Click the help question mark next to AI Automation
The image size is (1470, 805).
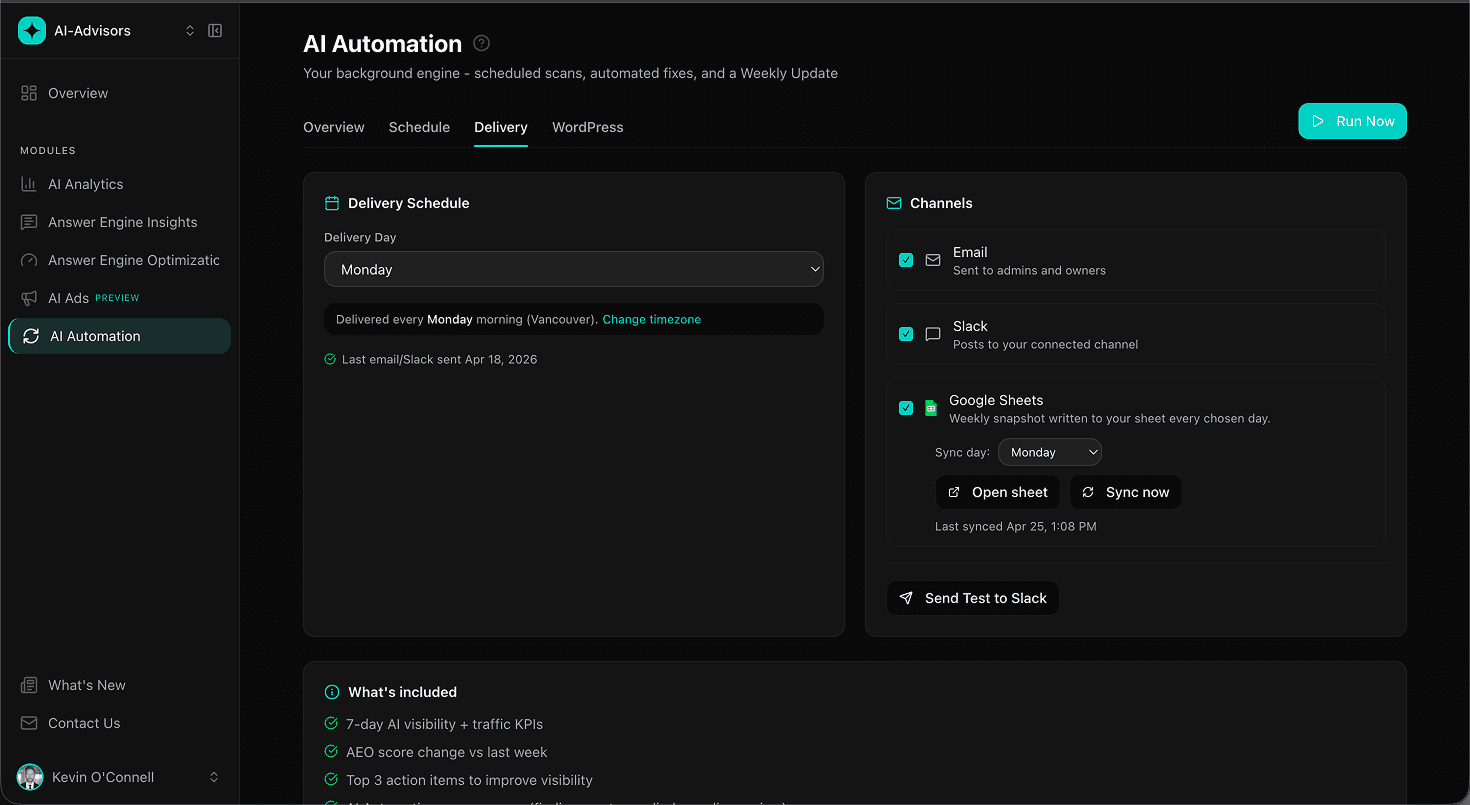482,43
